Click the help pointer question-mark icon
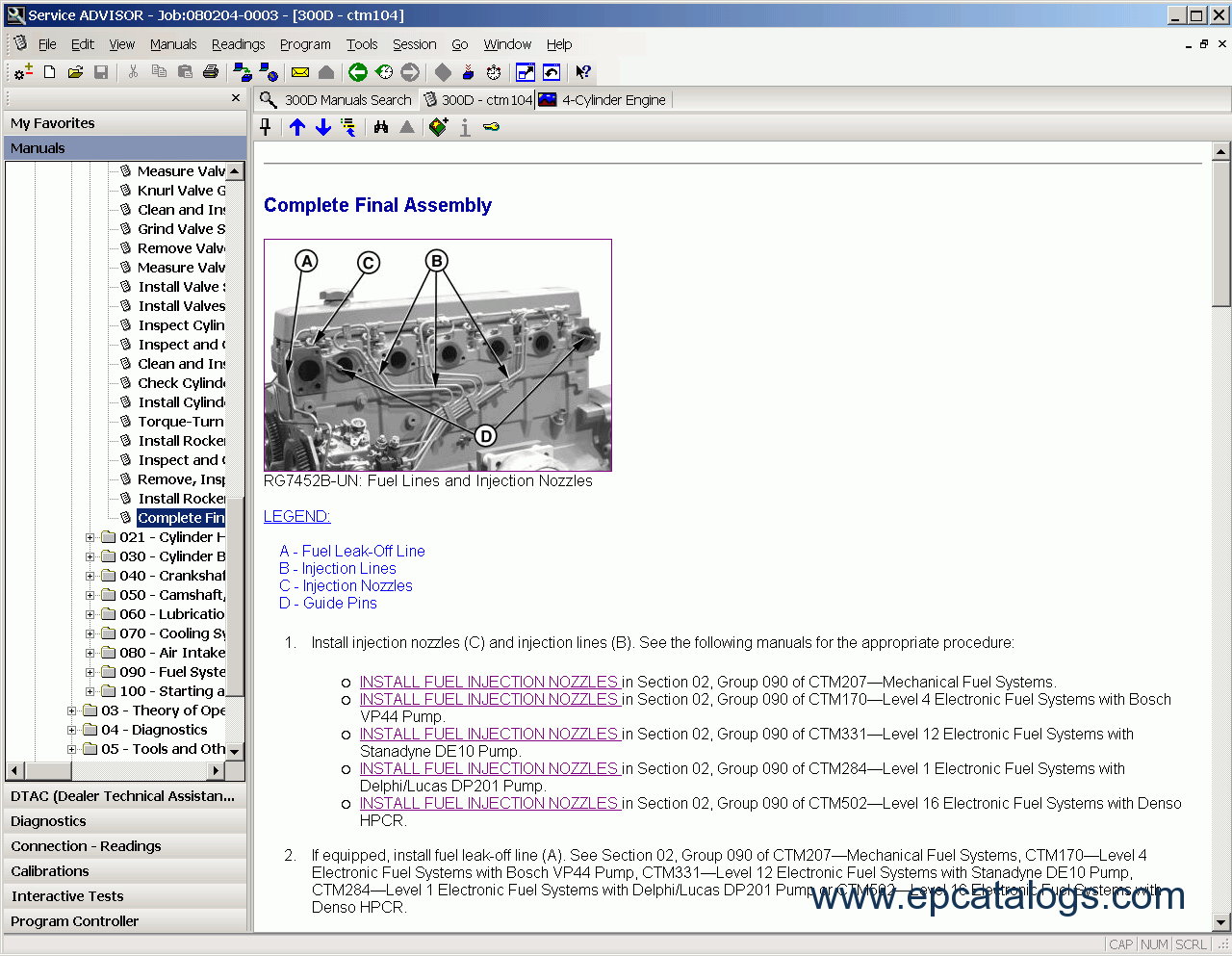This screenshot has width=1232, height=956. coord(583,72)
